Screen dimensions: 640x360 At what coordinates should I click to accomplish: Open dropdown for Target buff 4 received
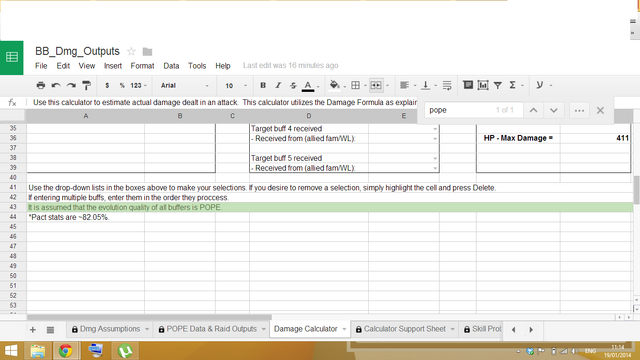435,129
